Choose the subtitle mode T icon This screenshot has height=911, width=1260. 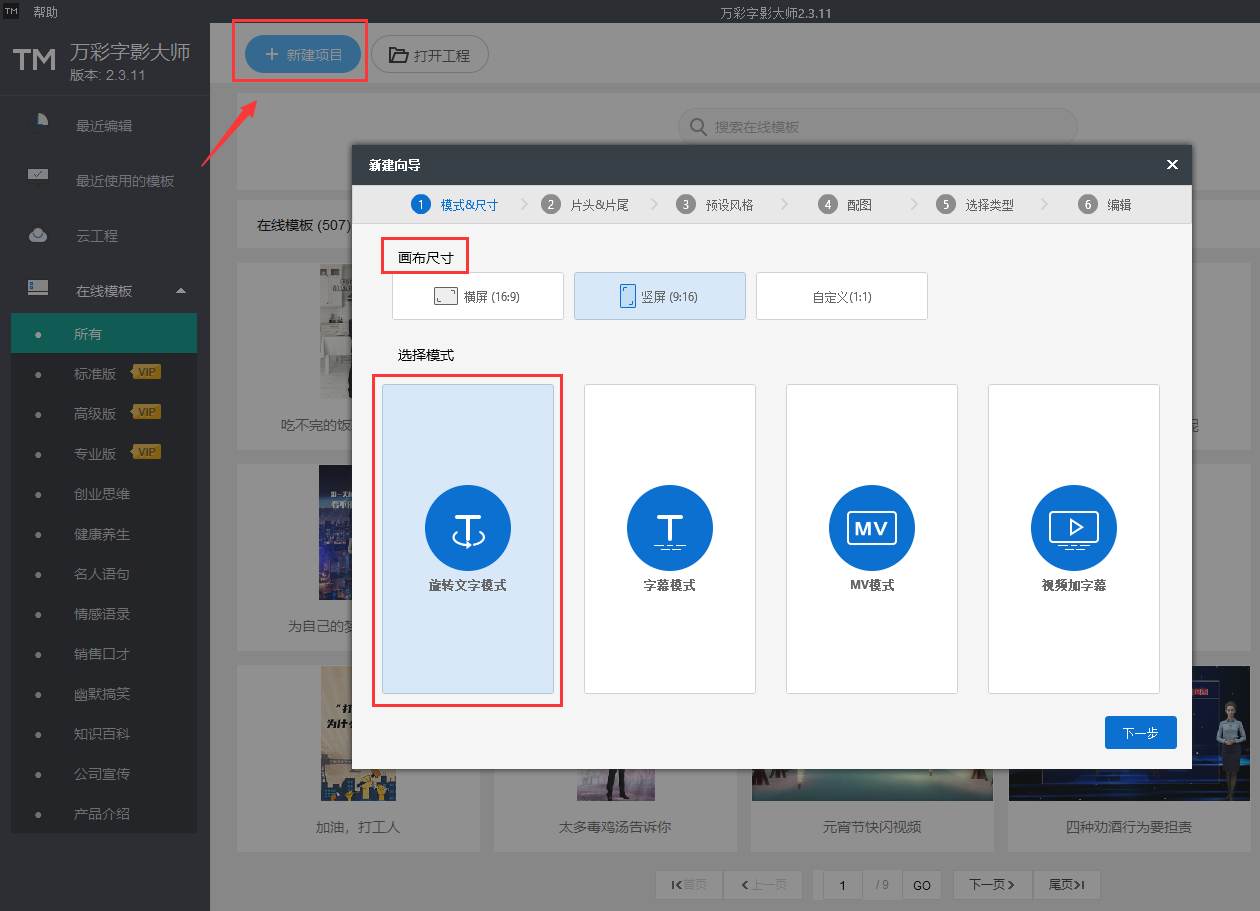click(670, 528)
